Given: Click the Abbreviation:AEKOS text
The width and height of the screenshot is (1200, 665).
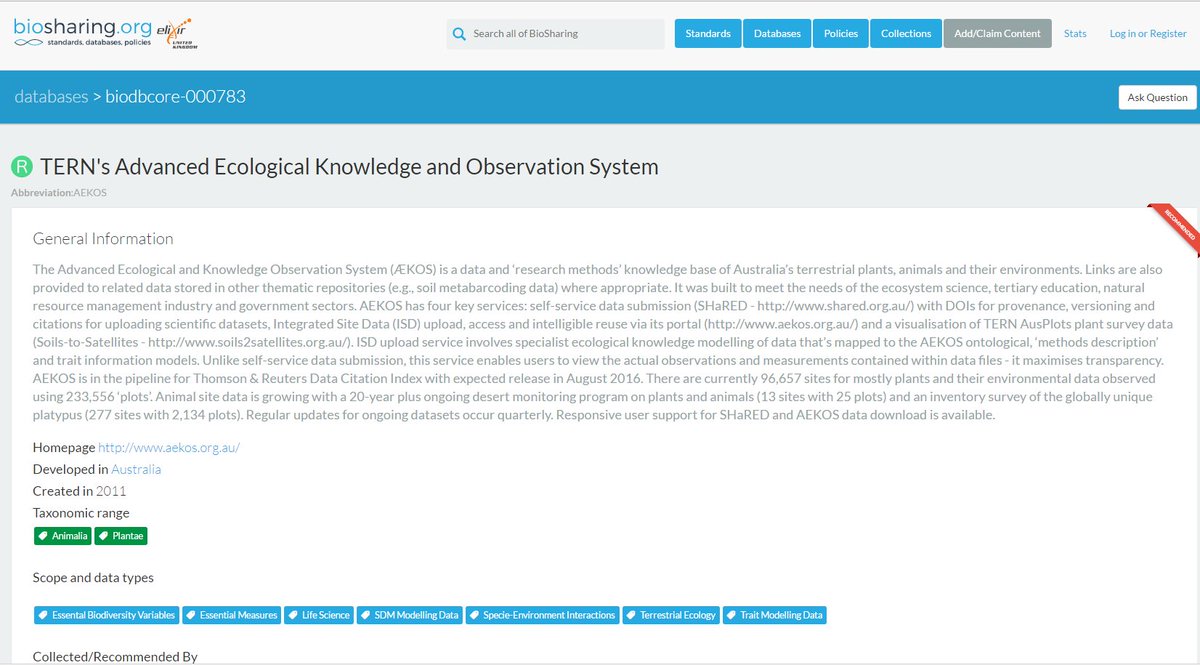Looking at the screenshot, I should click(x=59, y=192).
